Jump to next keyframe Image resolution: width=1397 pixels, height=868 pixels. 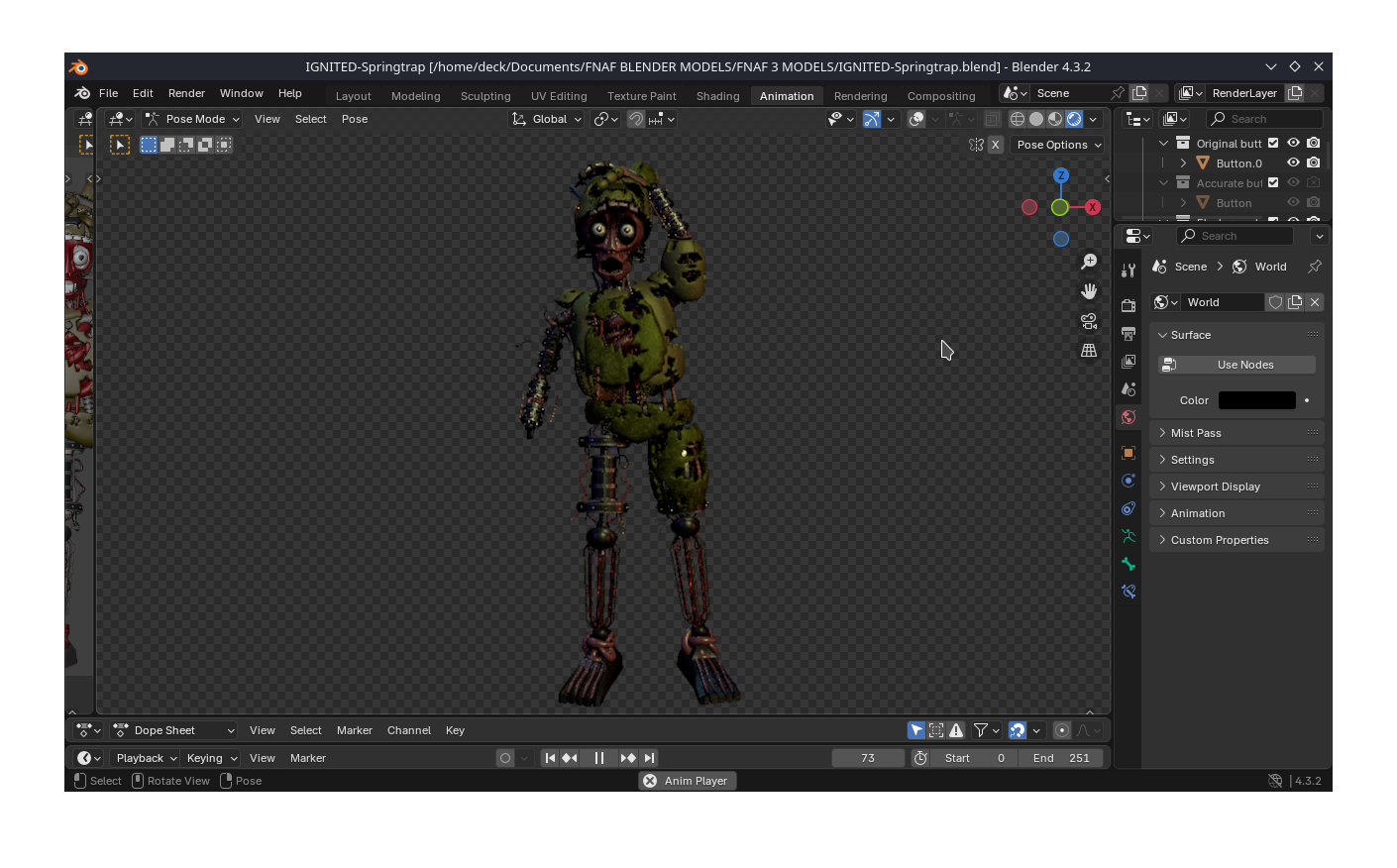tap(628, 758)
